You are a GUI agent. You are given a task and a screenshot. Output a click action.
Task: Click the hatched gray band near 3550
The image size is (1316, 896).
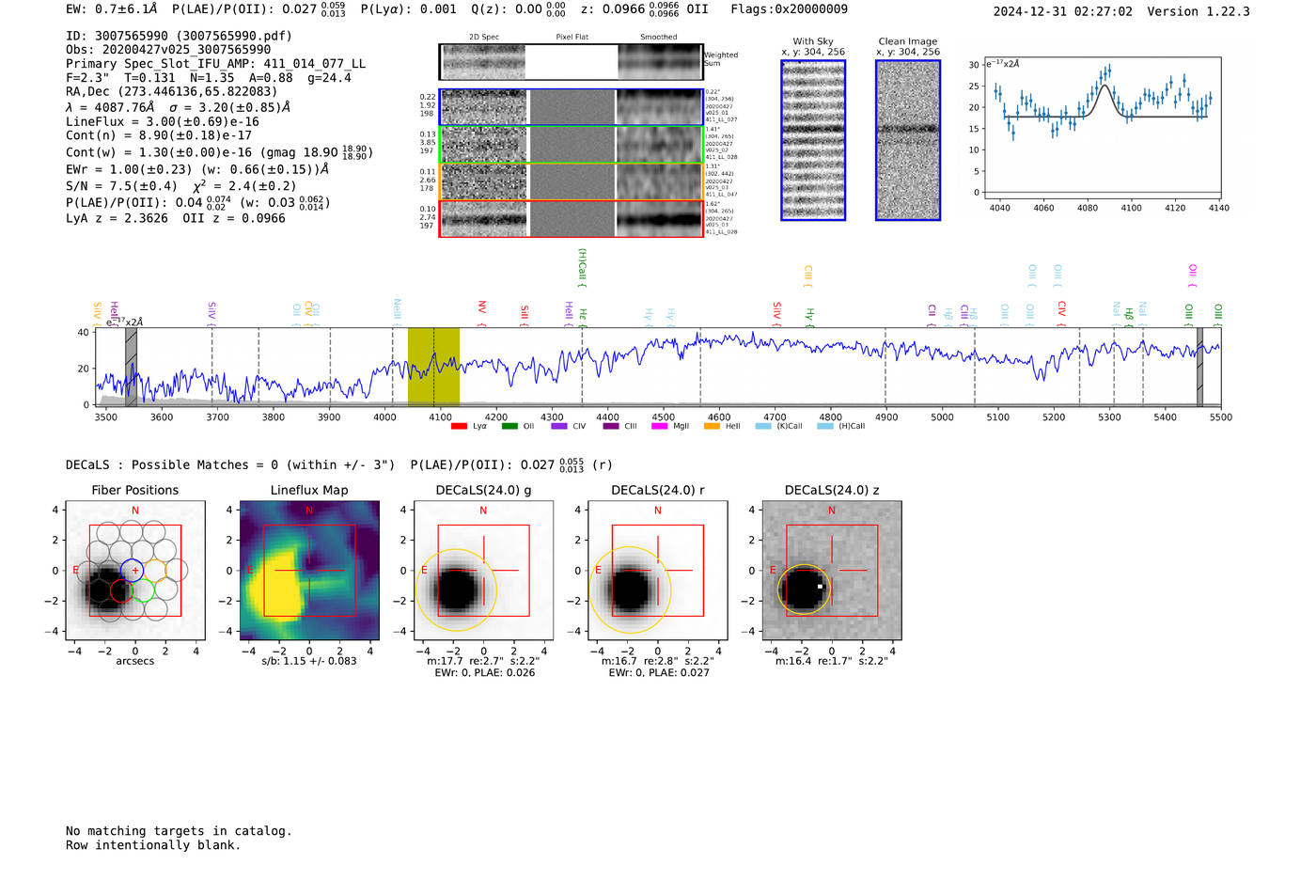[132, 367]
